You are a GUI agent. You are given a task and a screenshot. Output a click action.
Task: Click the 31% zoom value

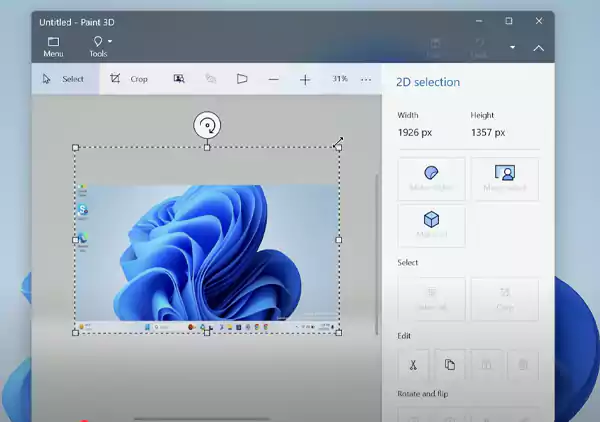(340, 79)
